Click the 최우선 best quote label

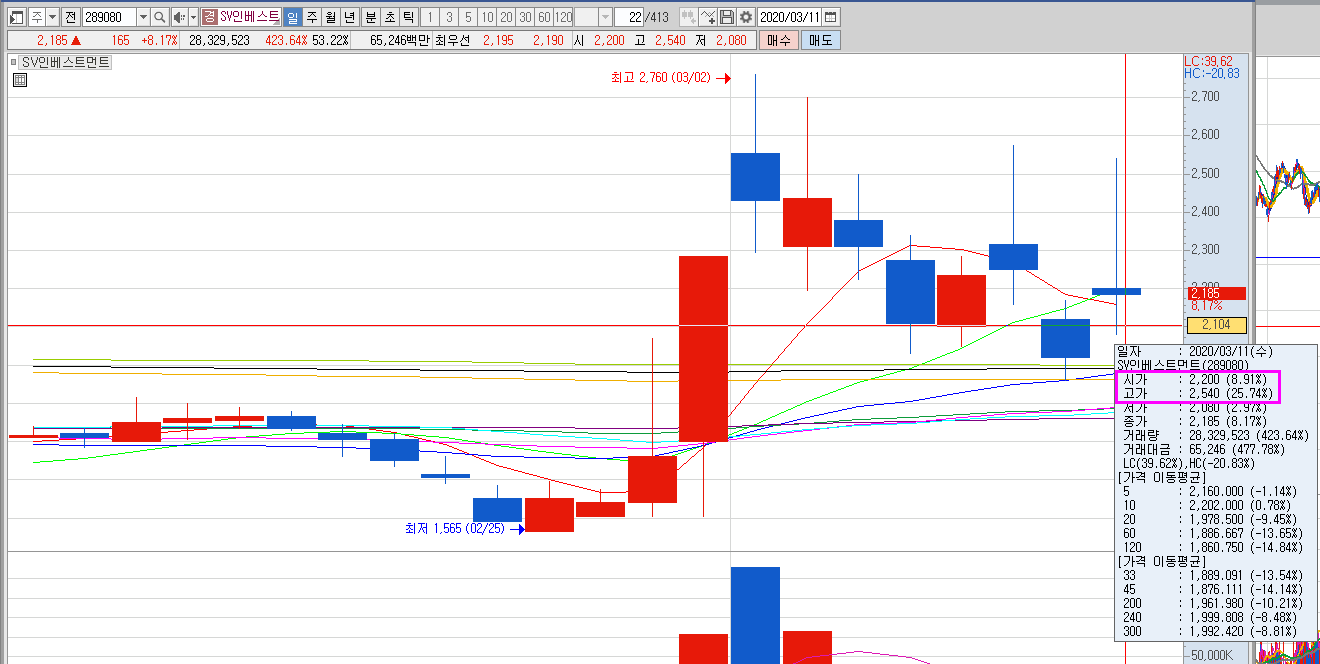pyautogui.click(x=453, y=40)
